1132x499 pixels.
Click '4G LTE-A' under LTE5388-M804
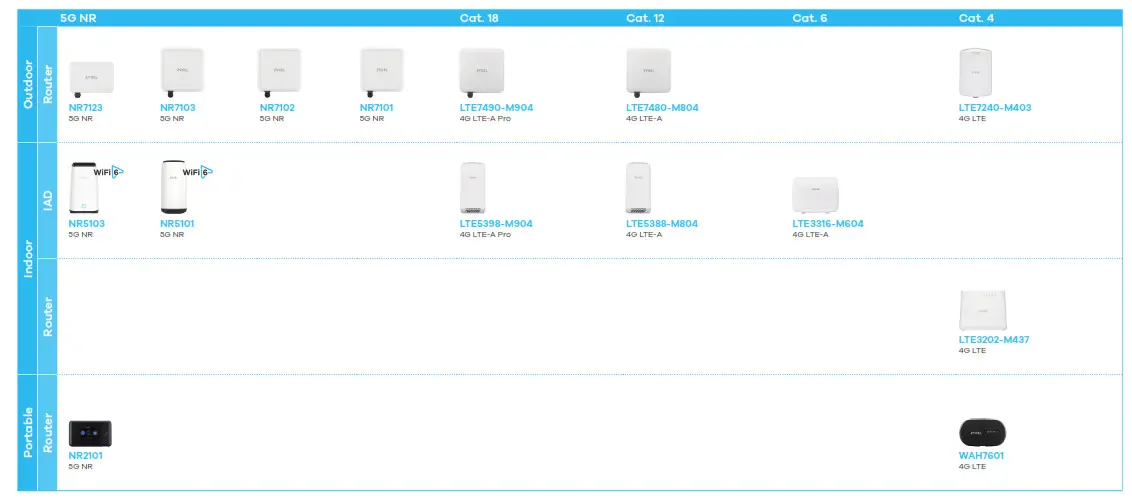[644, 235]
